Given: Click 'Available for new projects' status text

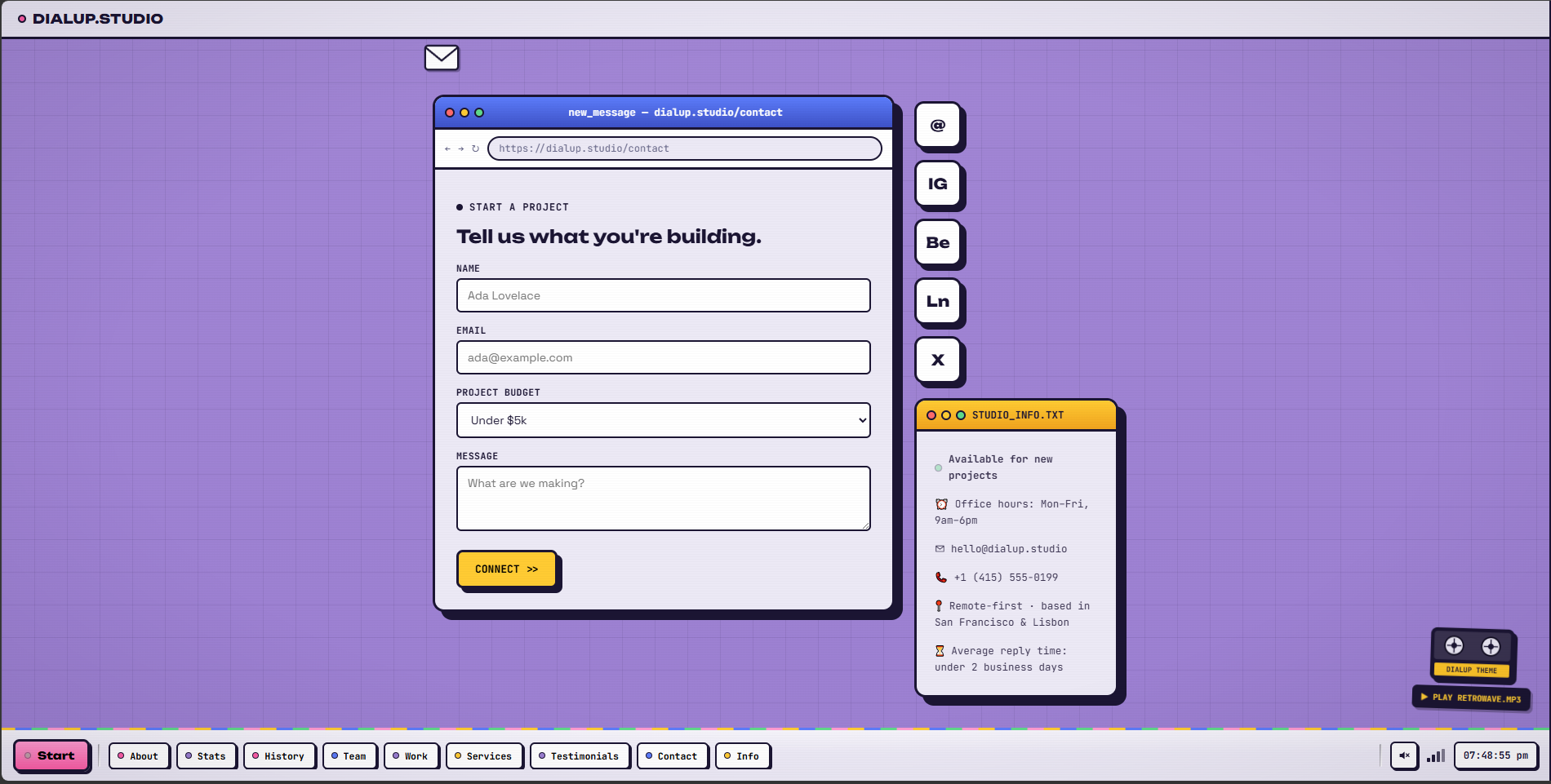Looking at the screenshot, I should (x=1001, y=467).
